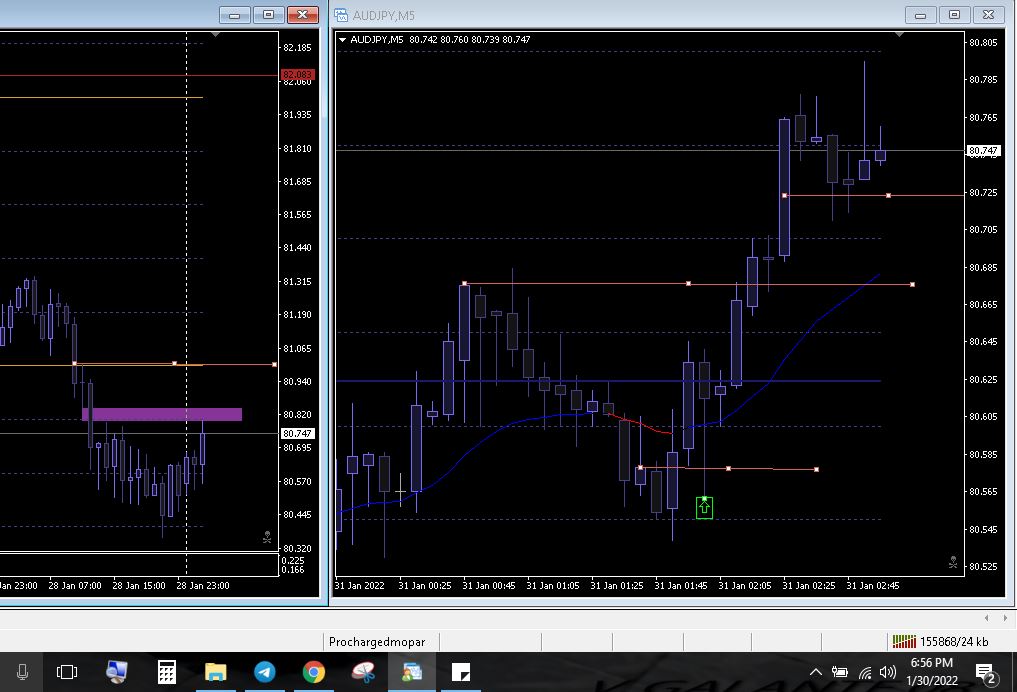Click the AUDJPY,M5 OHLC header text
Viewport: 1017px width, 692px height.
click(x=440, y=40)
